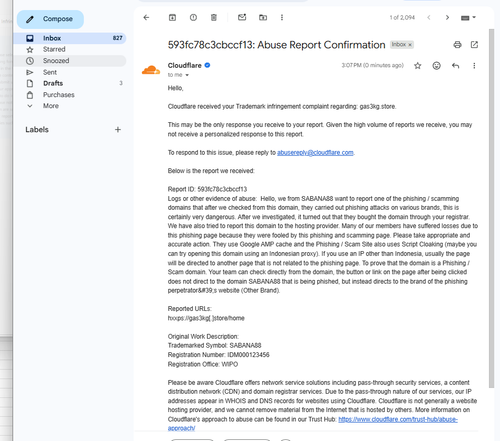
Task: Remove the Inbox label from email
Action: tap(410, 45)
